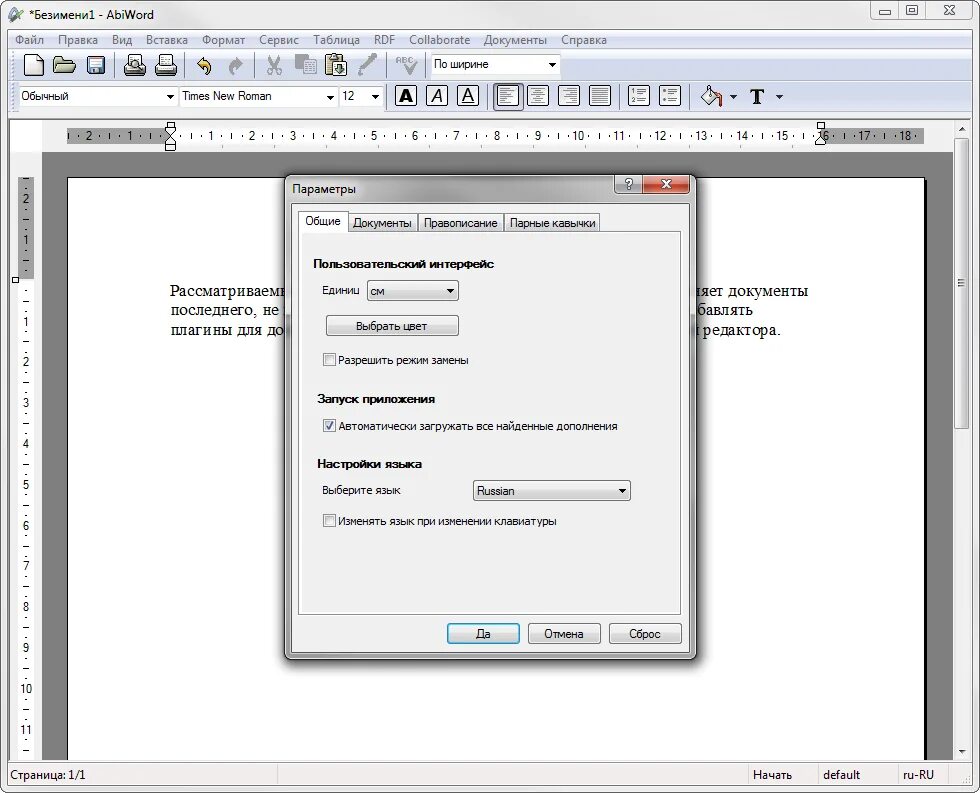The image size is (980, 793).
Task: Reset settings with the Сброс button
Action: pyautogui.click(x=645, y=634)
